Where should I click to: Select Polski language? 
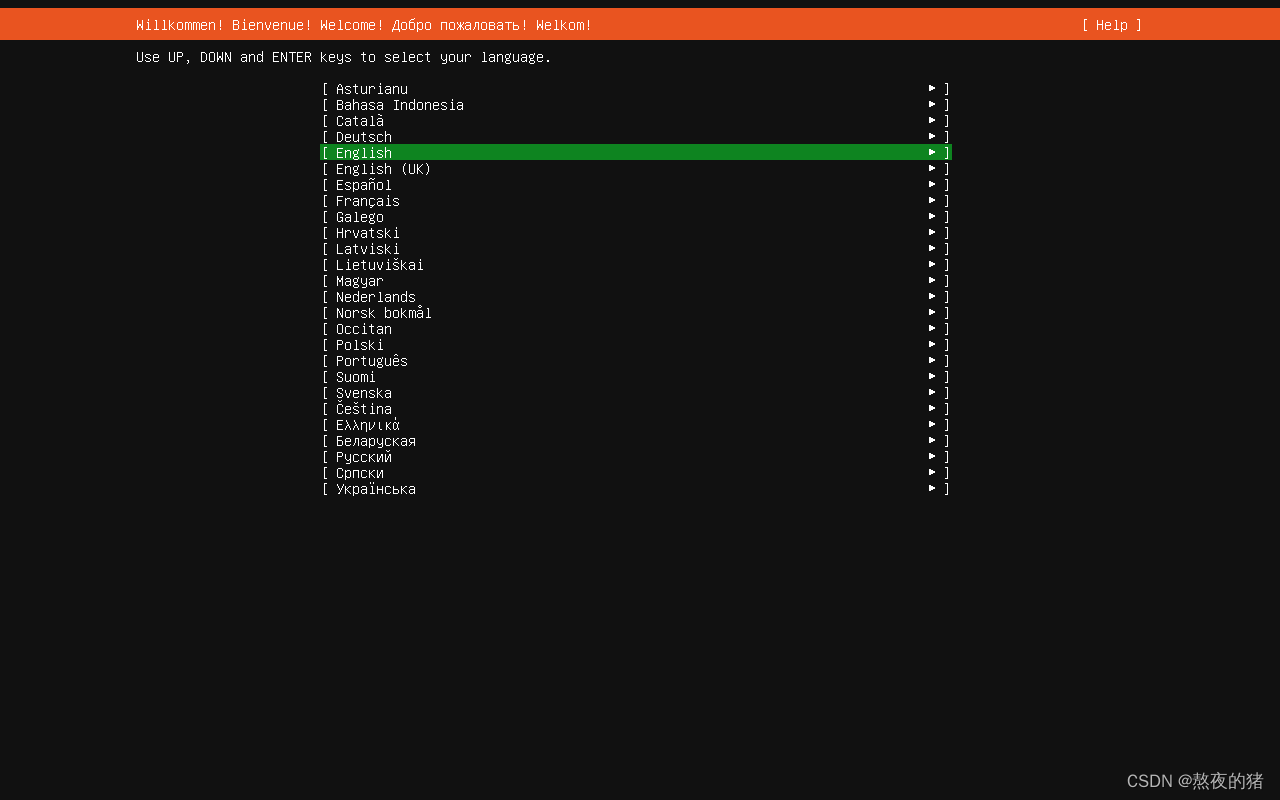(636, 344)
